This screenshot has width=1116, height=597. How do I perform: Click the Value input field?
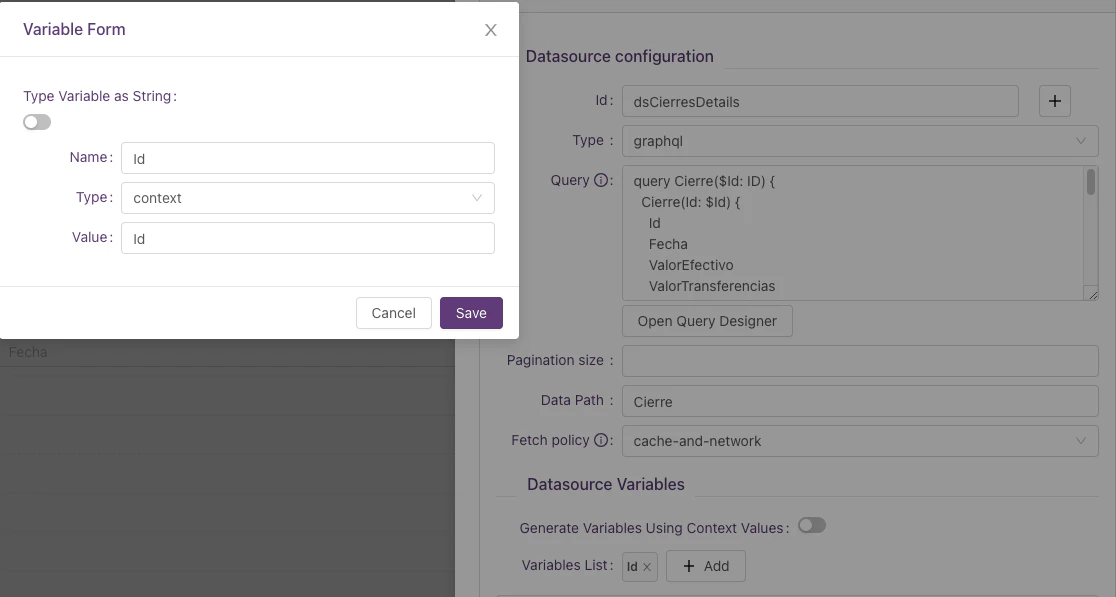307,238
